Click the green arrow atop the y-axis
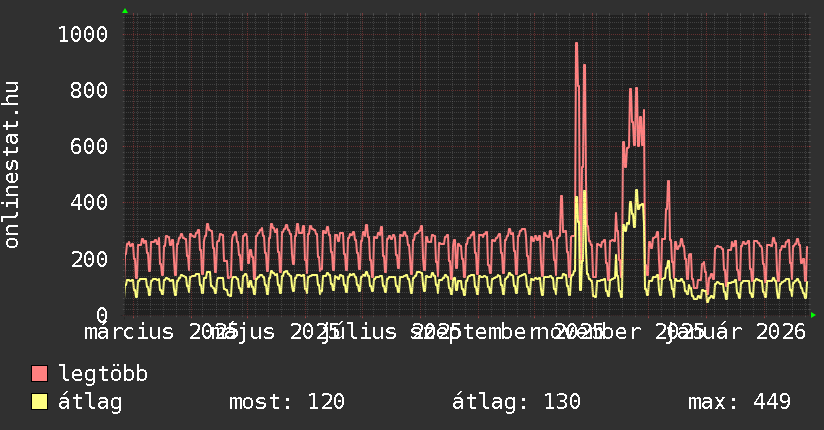This screenshot has width=824, height=430. pos(125,11)
